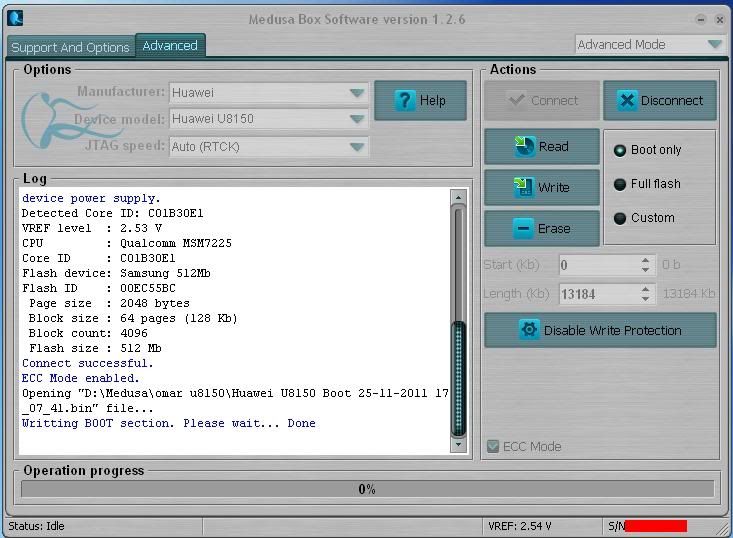Decrease the Length (Kb) value with down arrow
The image size is (733, 538).
pyautogui.click(x=646, y=299)
